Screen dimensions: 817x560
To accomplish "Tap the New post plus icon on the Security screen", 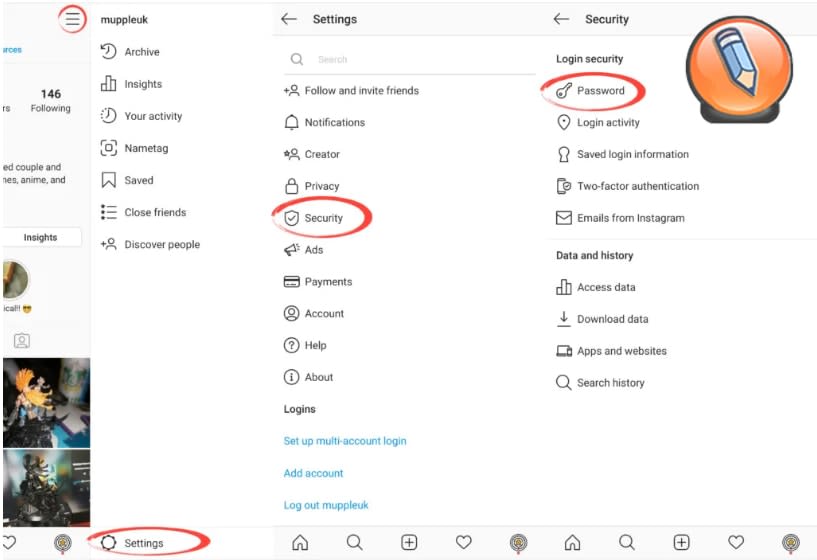I will (x=682, y=542).
